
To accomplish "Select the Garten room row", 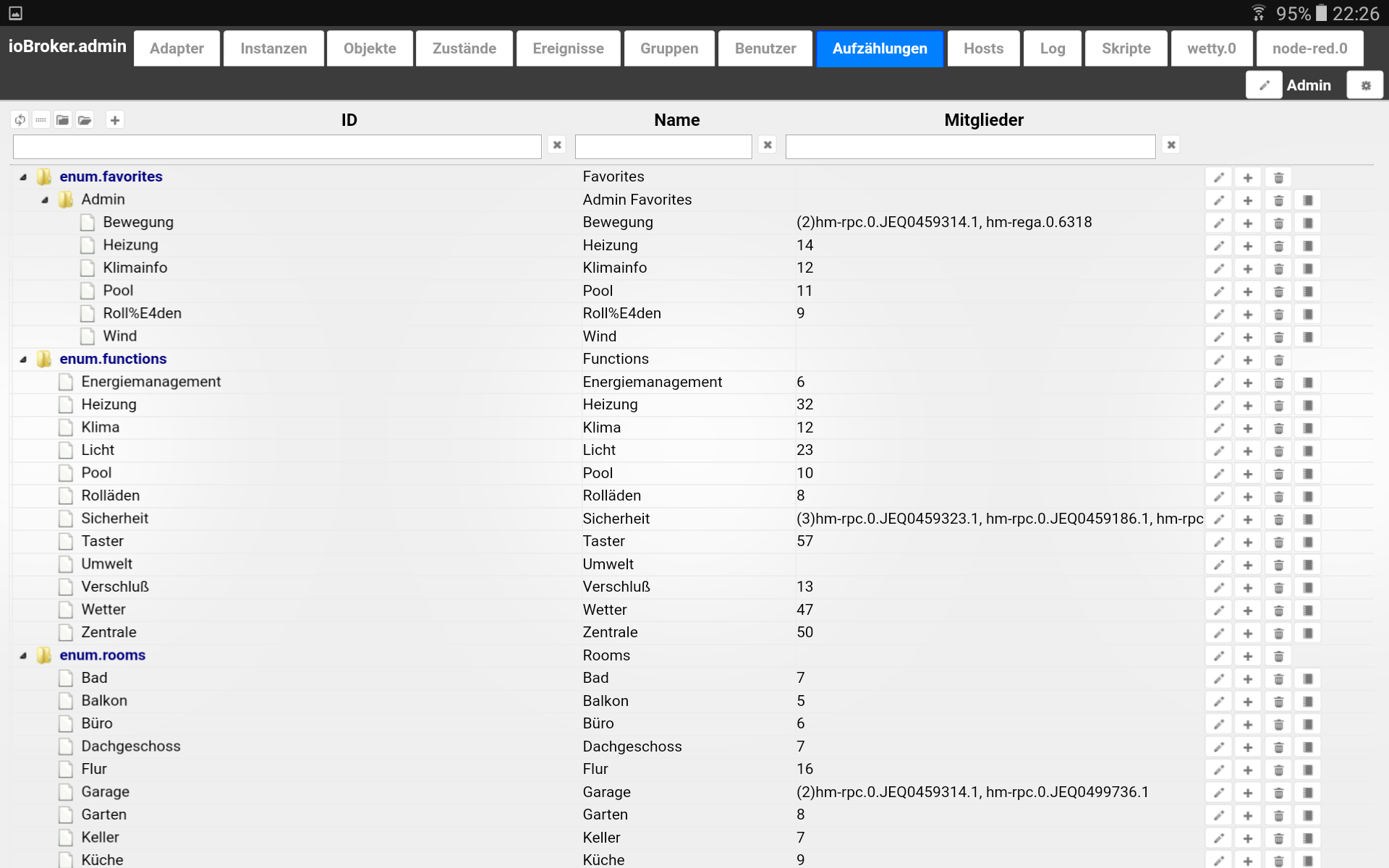I will 692,815.
